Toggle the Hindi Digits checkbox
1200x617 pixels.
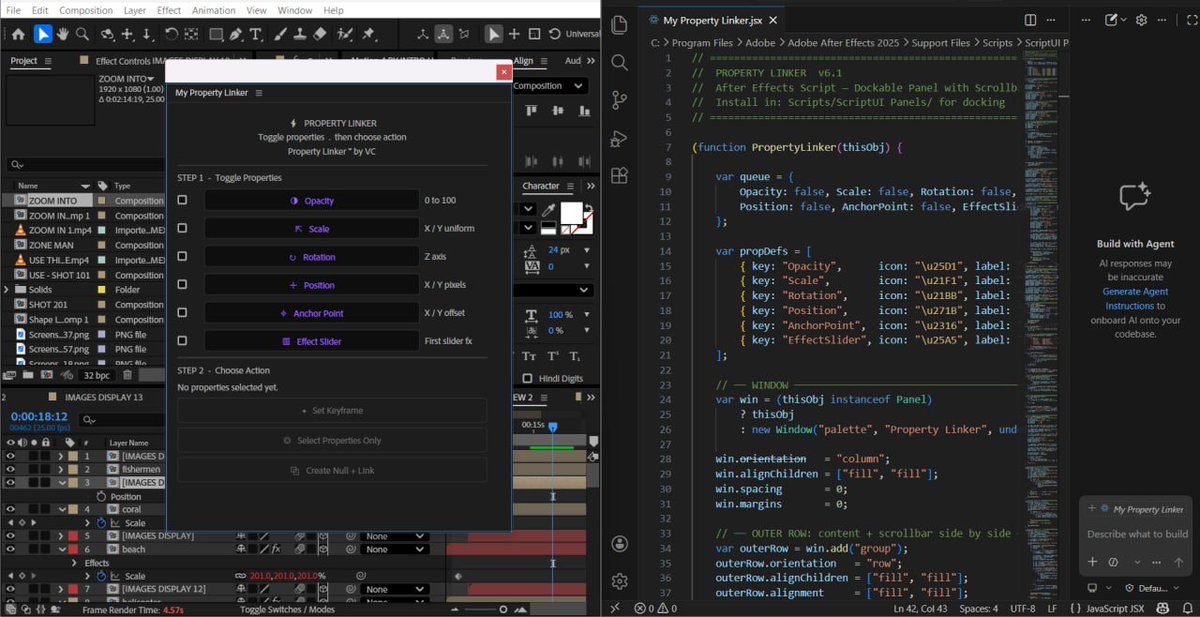tap(528, 379)
